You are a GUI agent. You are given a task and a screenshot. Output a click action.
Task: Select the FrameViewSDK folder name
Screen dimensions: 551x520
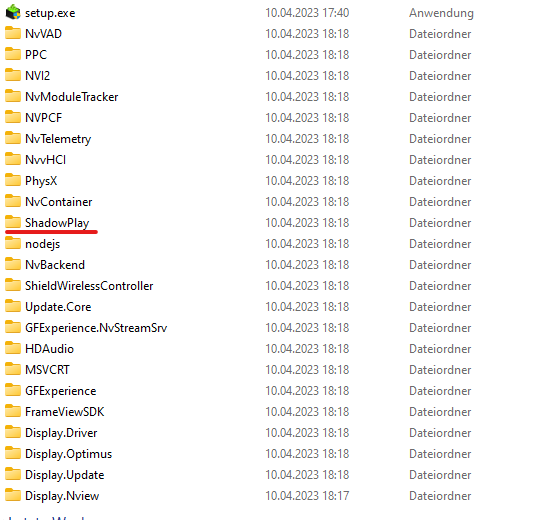tap(65, 412)
